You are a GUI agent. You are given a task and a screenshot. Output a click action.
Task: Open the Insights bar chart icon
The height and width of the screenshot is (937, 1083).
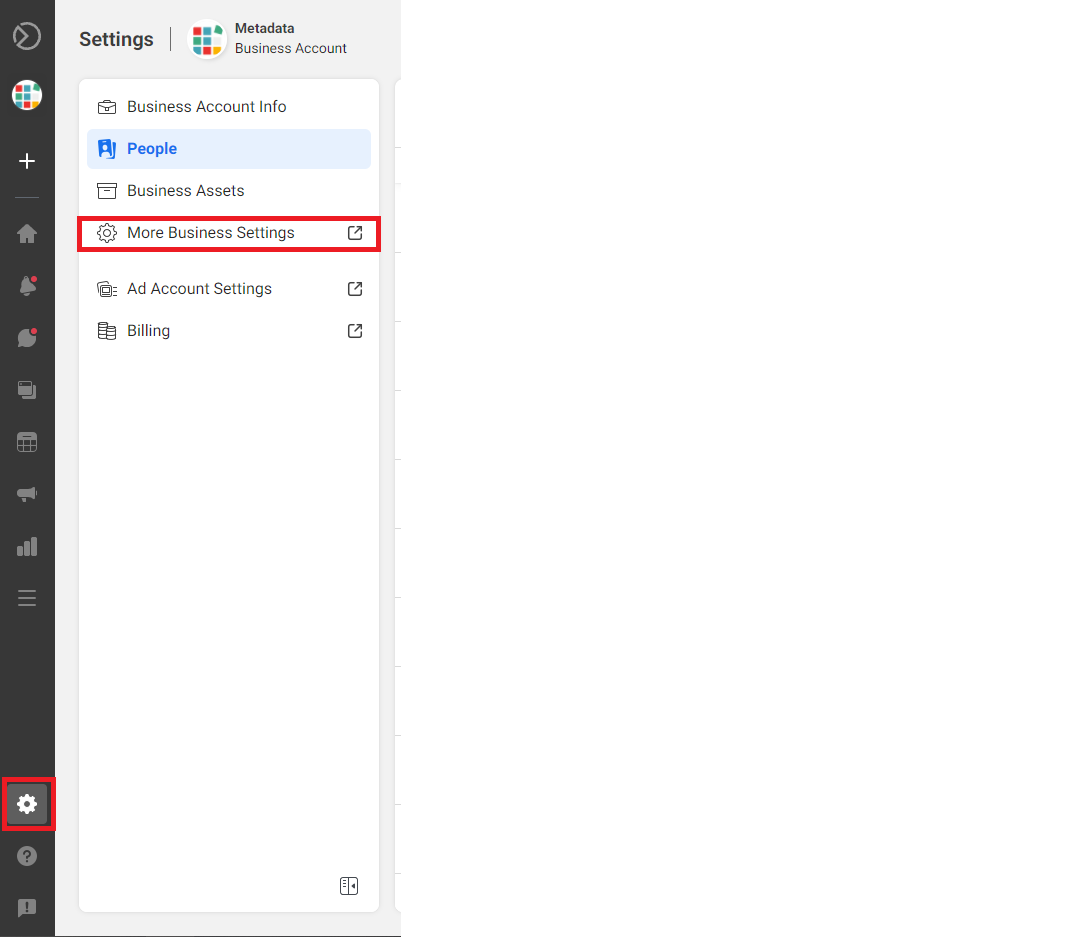coord(27,546)
